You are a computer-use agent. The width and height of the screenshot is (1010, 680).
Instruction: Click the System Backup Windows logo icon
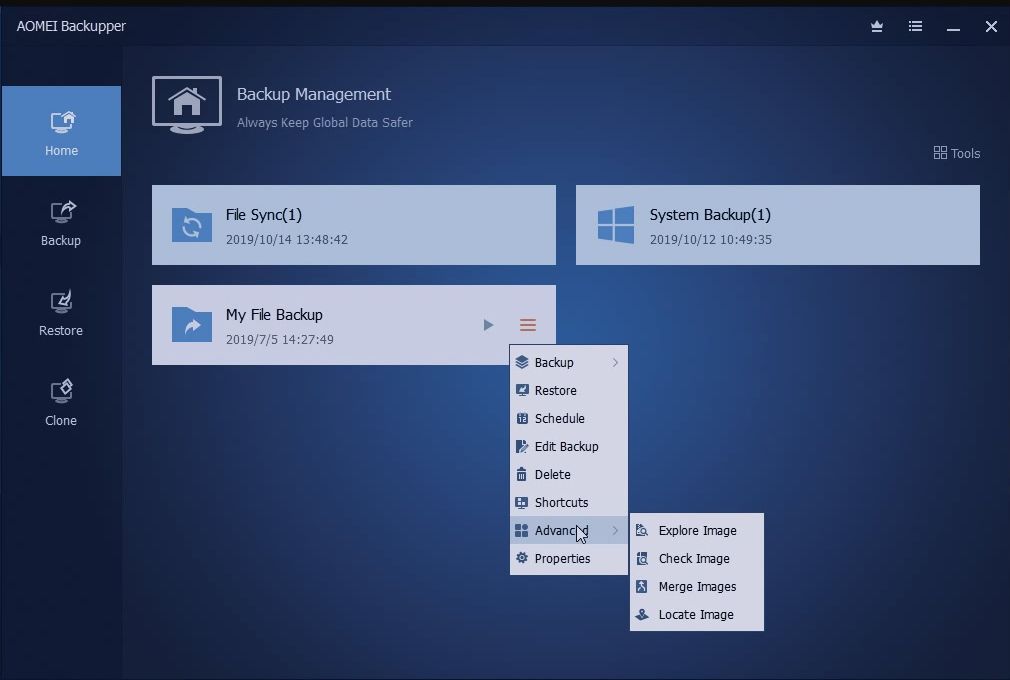point(616,225)
